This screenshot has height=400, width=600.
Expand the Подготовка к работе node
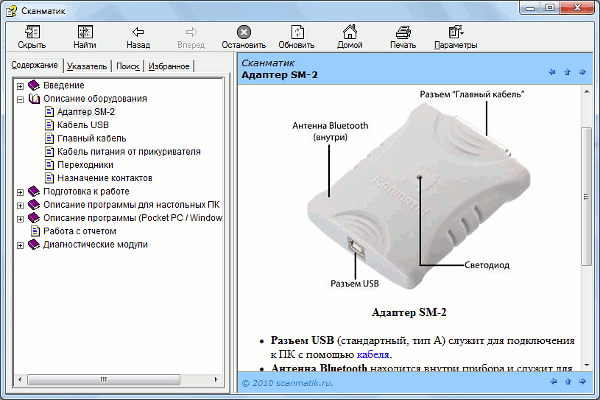[20, 191]
